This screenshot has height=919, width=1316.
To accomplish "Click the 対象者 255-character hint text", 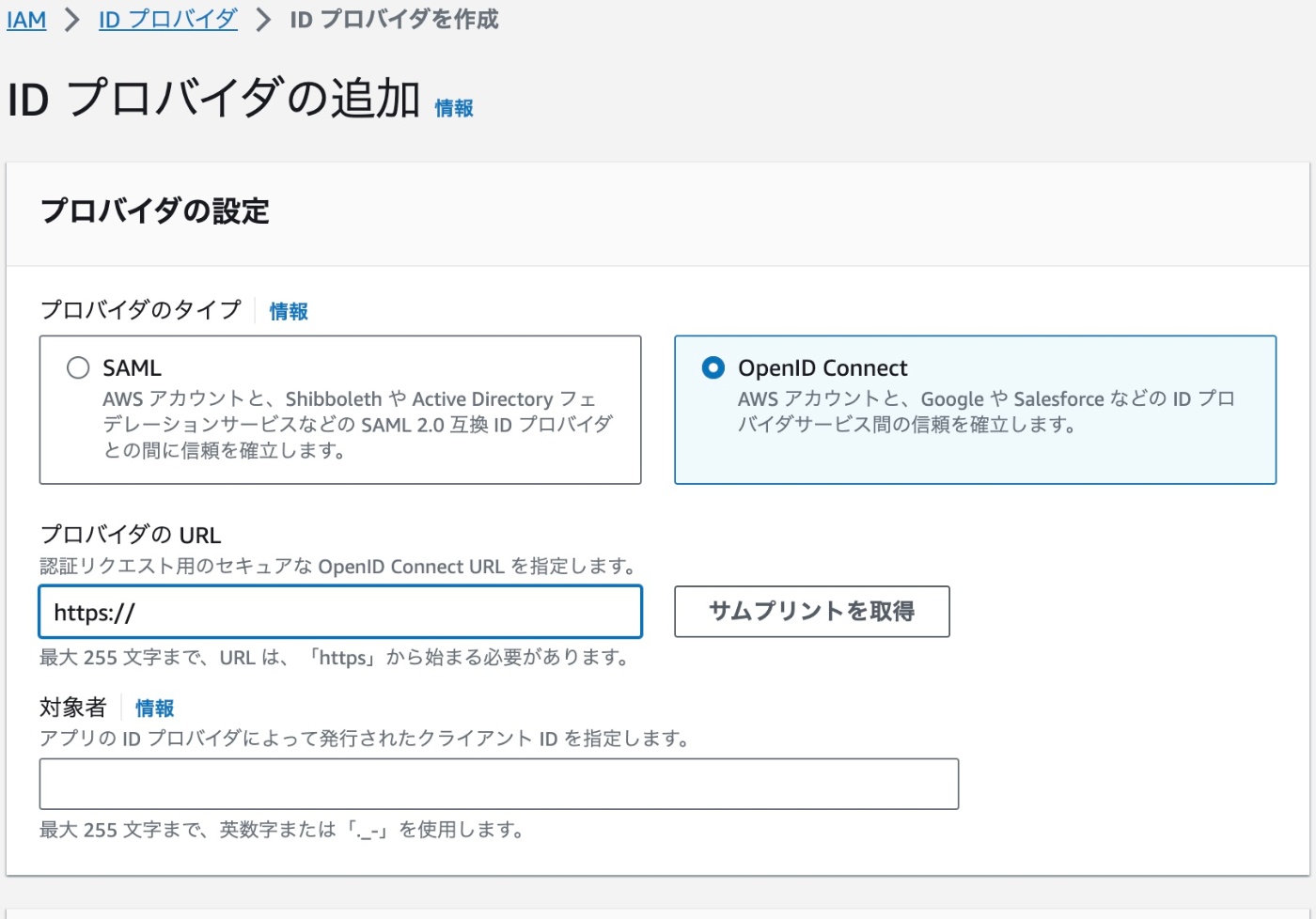I will [282, 830].
